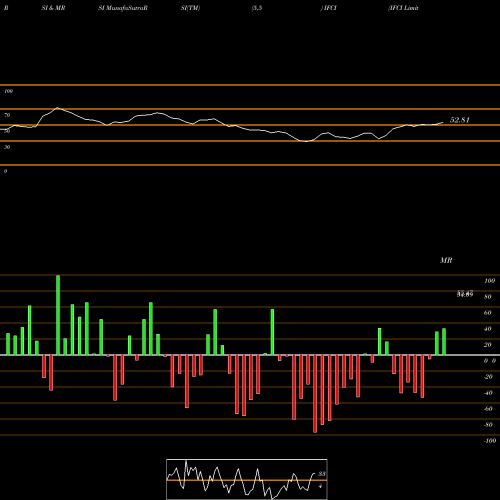Screen dimensions: 500x500
Task: Click the MR label above the bar chart
Action: point(446,260)
